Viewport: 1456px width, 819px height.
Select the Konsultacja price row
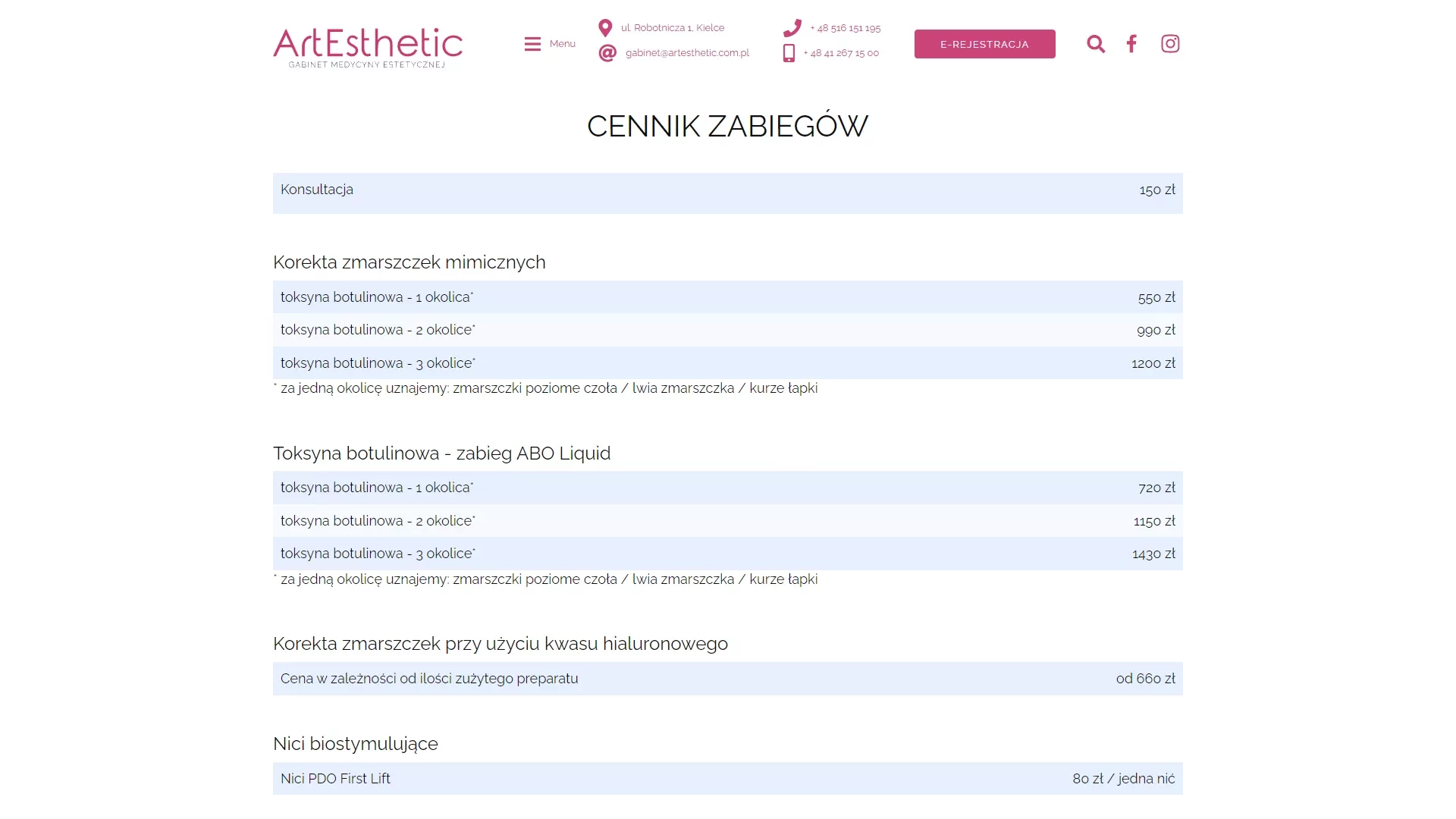[x=728, y=193]
